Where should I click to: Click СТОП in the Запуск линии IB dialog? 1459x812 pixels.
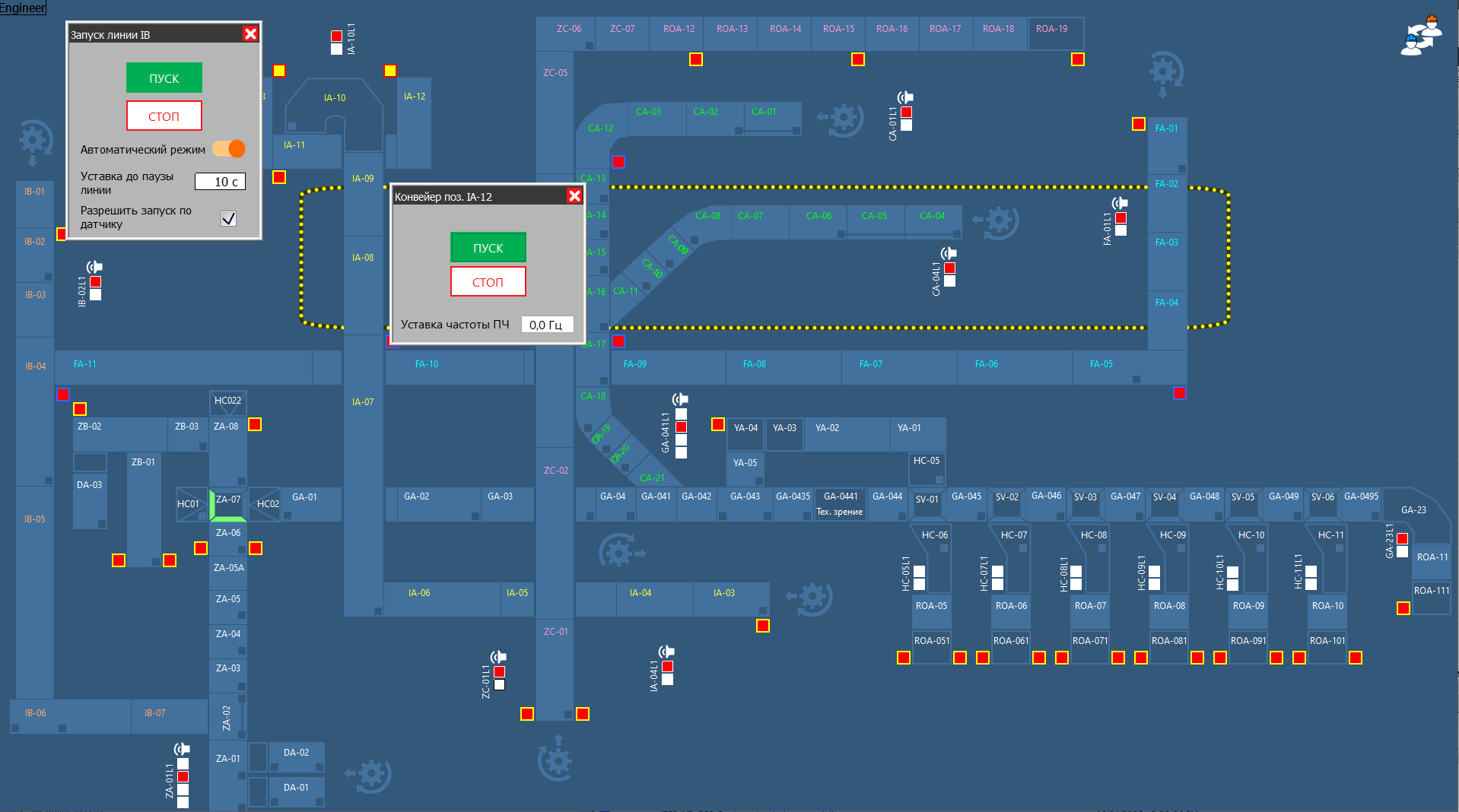164,116
